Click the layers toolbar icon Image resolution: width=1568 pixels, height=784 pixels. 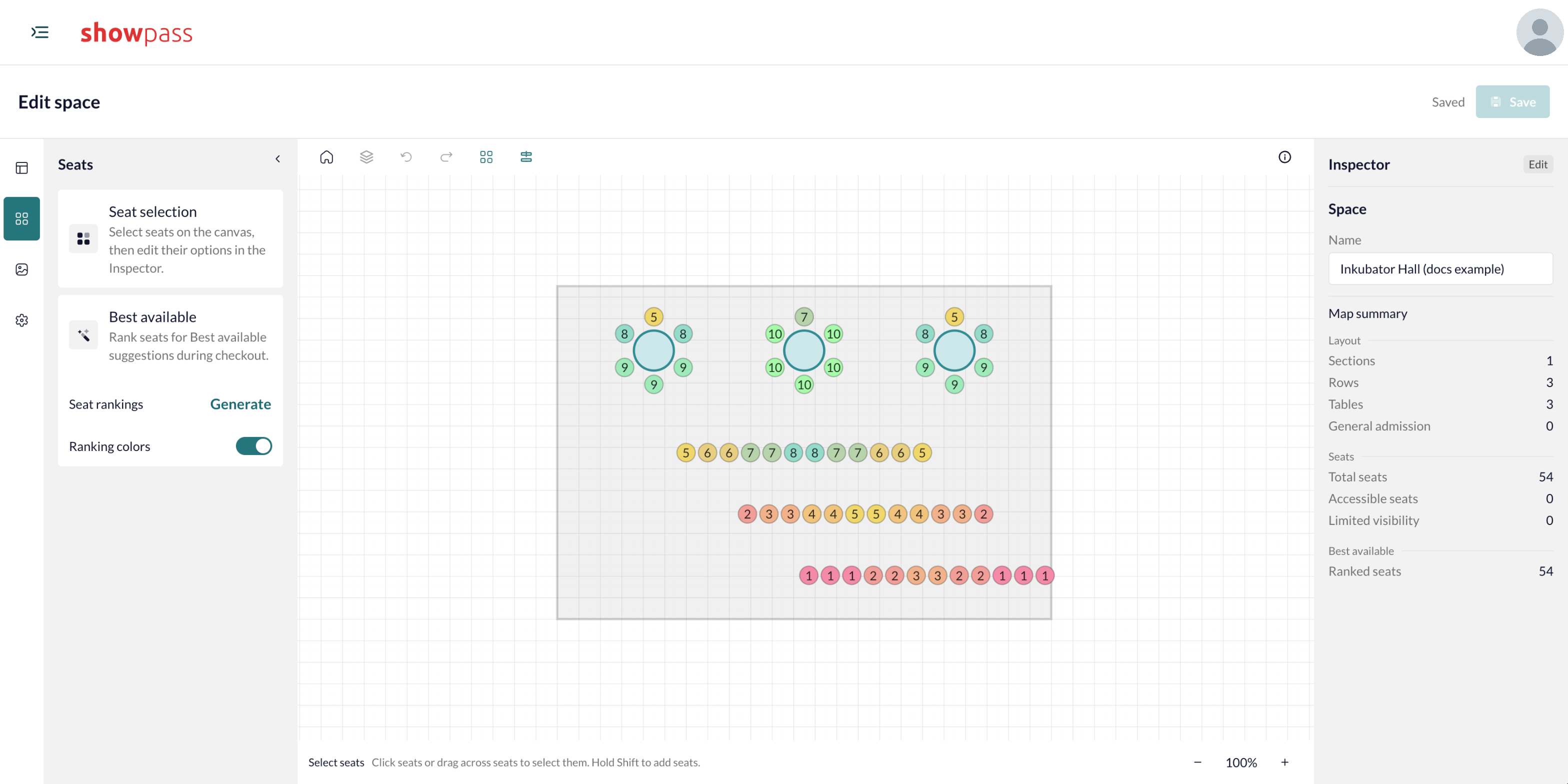366,157
